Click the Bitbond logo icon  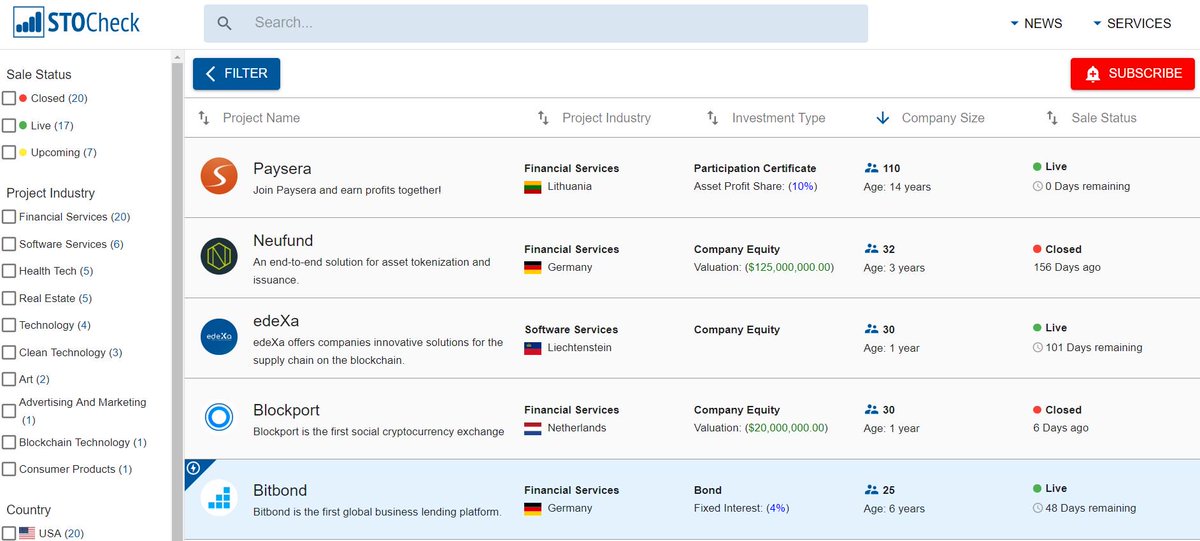218,498
